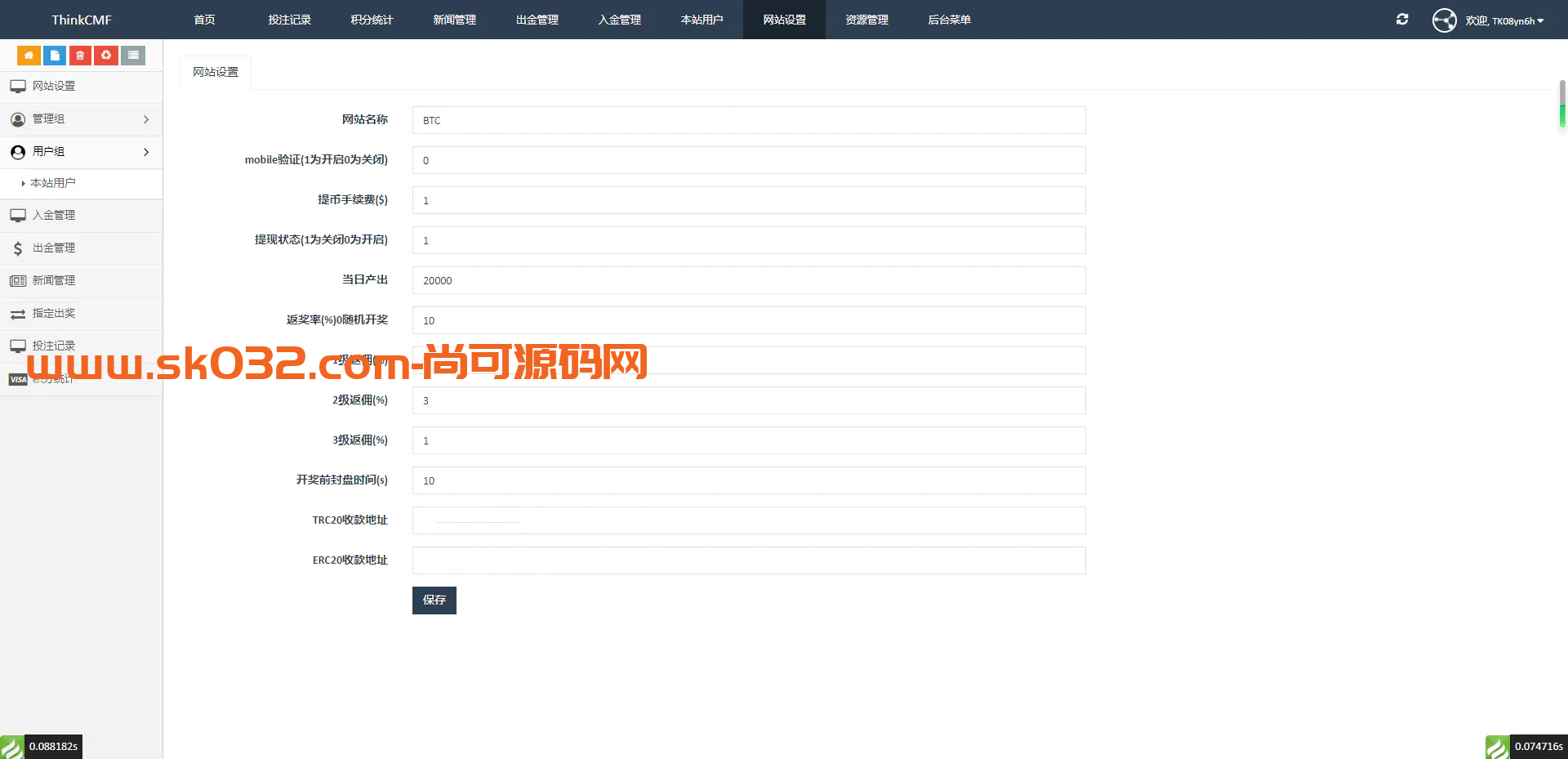Click the user avatar icon in header
The image size is (1568, 759).
[1444, 20]
